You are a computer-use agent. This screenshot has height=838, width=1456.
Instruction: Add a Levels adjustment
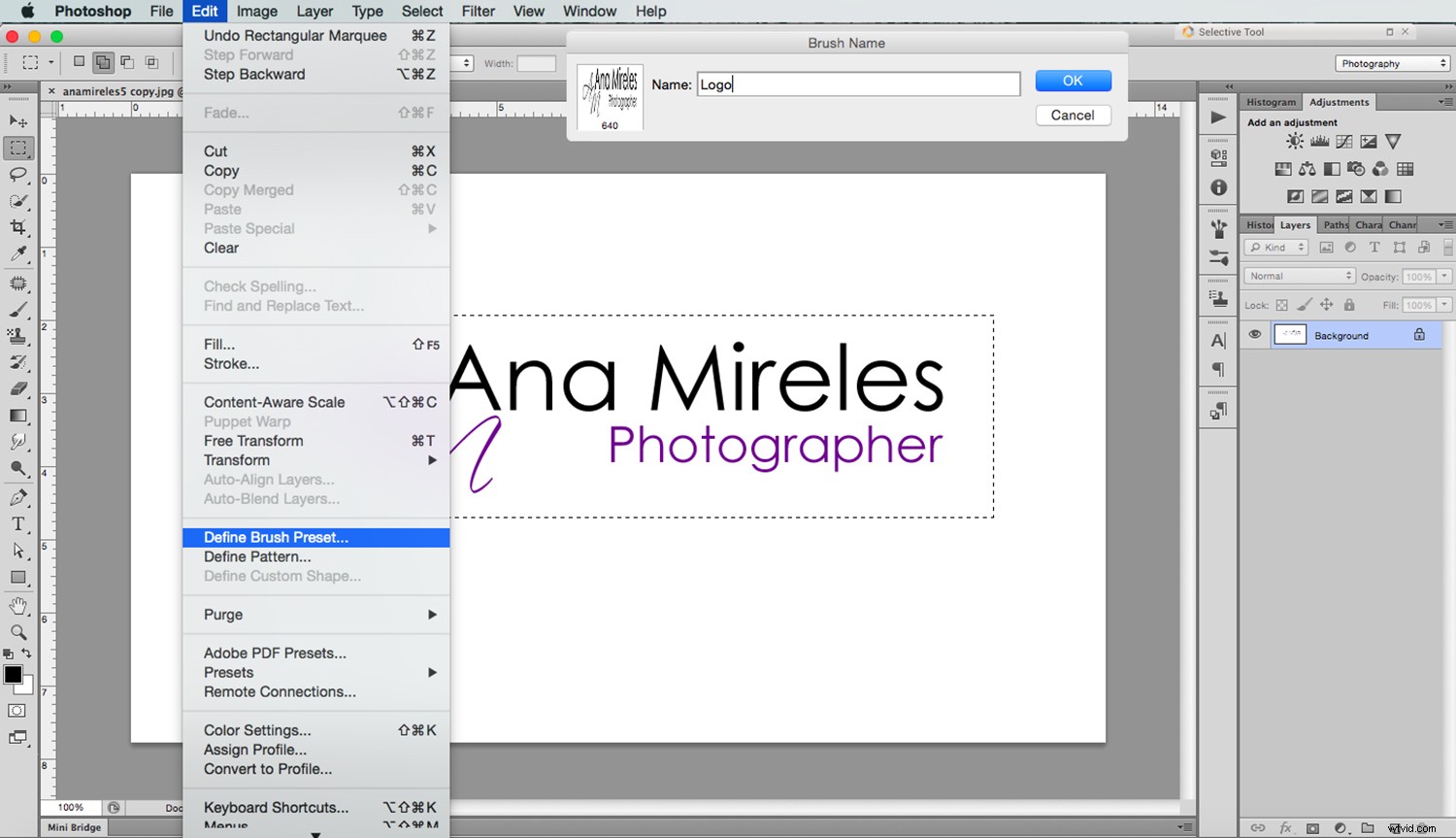(x=1319, y=141)
